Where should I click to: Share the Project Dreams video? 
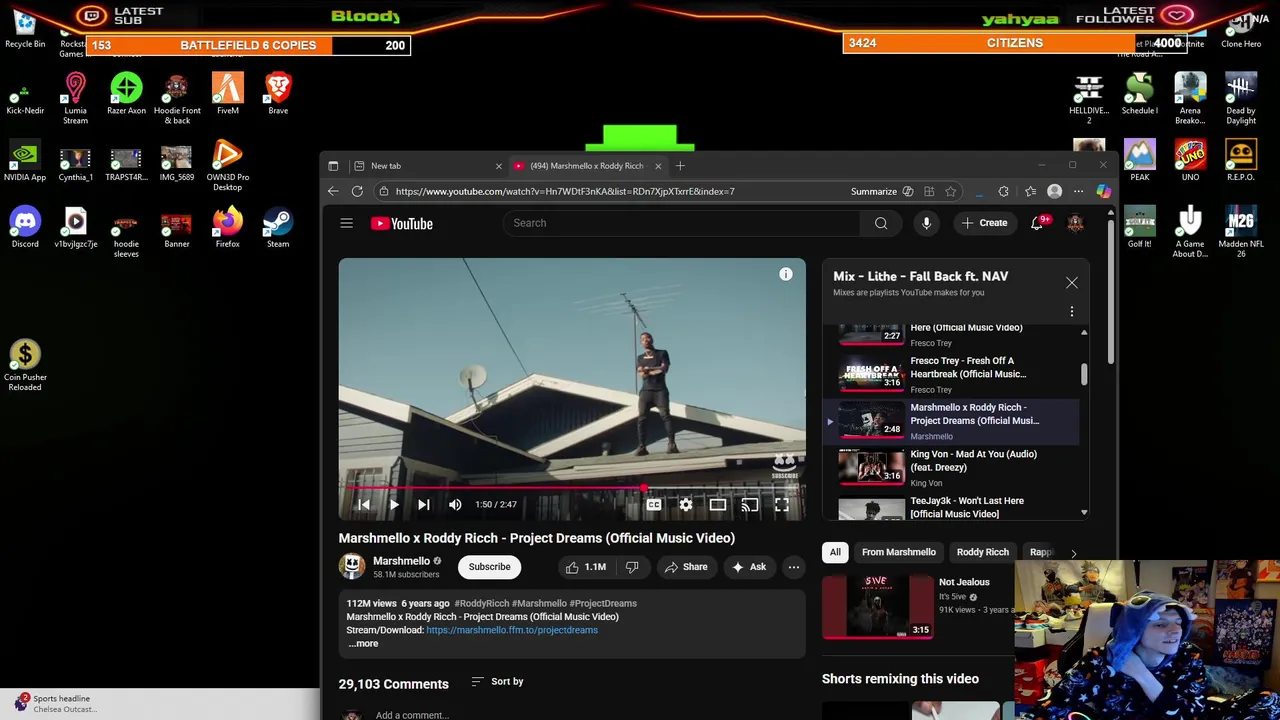pos(686,567)
